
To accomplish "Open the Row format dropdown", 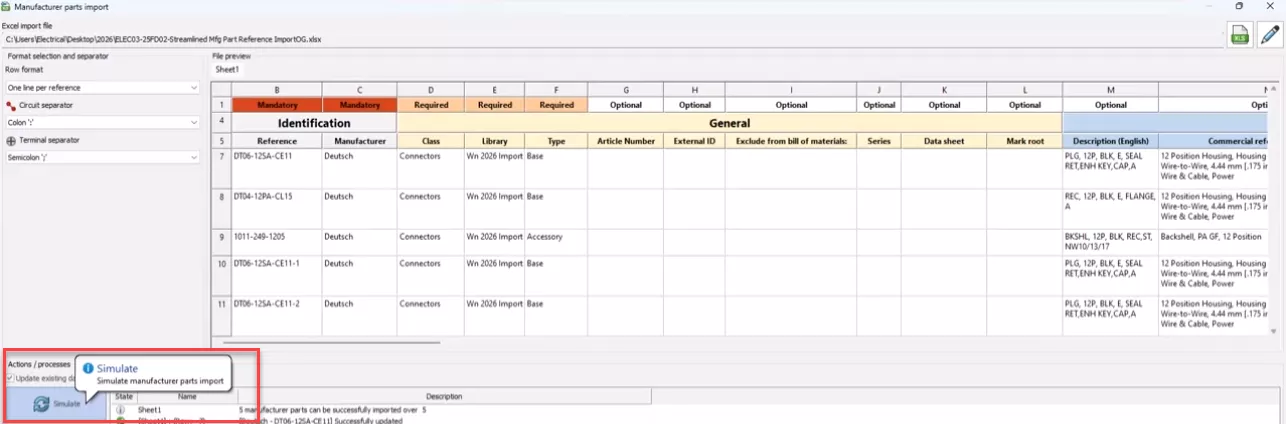I will [x=102, y=88].
